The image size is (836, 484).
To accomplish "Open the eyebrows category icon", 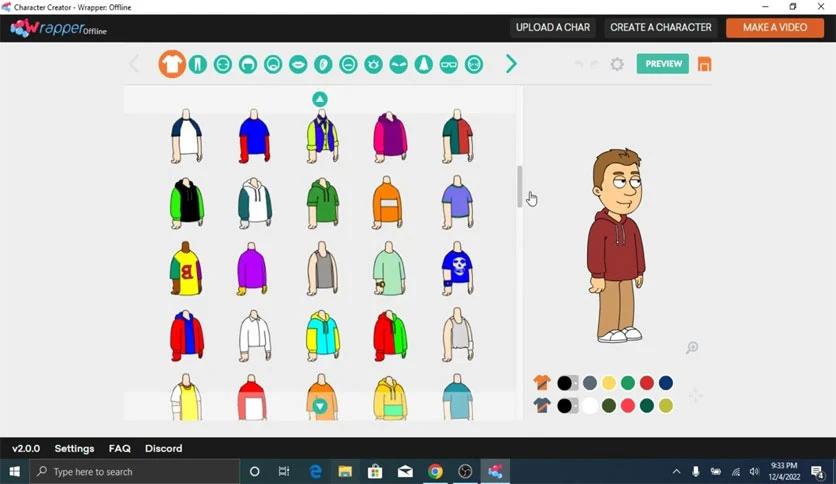I will point(399,64).
